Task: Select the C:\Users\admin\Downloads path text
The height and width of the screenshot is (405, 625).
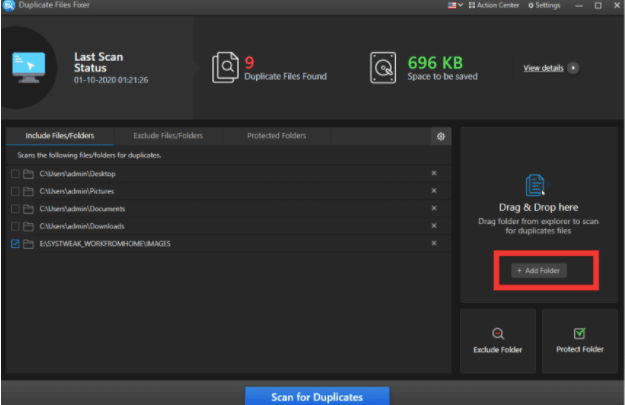Action: (82, 226)
